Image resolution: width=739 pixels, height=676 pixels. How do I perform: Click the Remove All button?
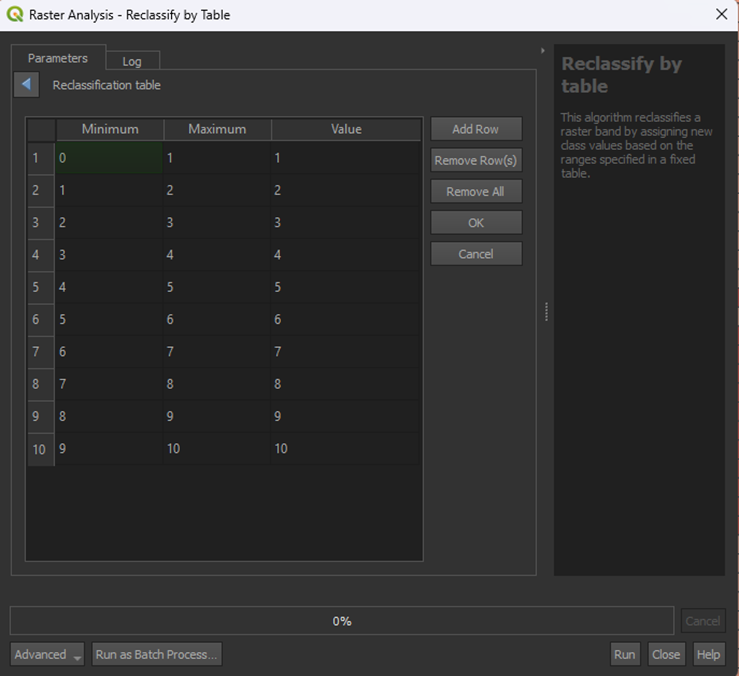[476, 192]
